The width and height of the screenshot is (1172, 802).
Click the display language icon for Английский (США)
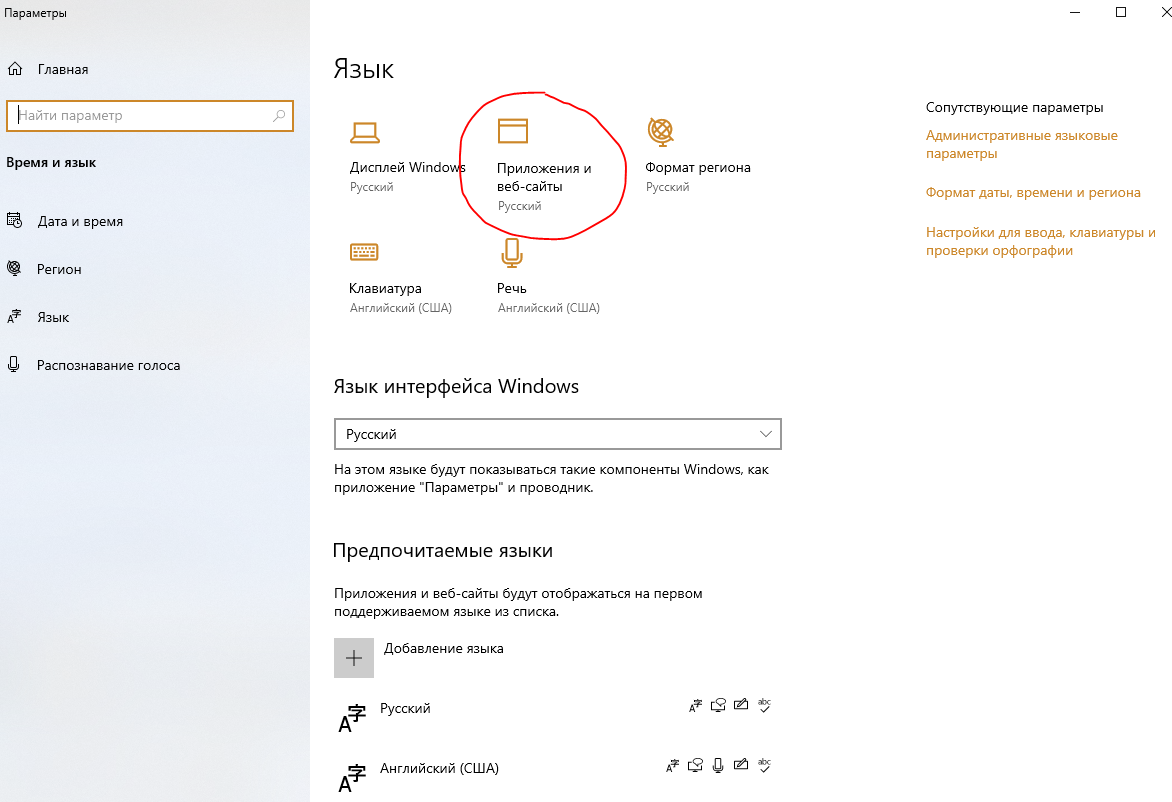coord(673,765)
